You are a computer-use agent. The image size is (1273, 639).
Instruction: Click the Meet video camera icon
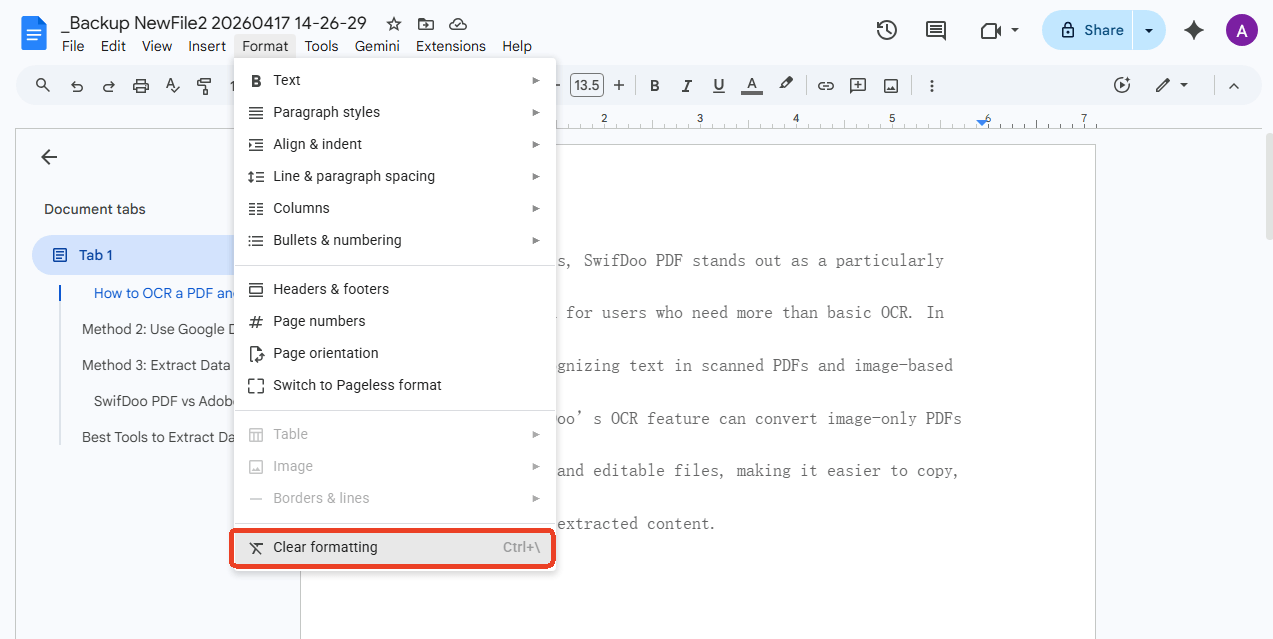pos(990,30)
